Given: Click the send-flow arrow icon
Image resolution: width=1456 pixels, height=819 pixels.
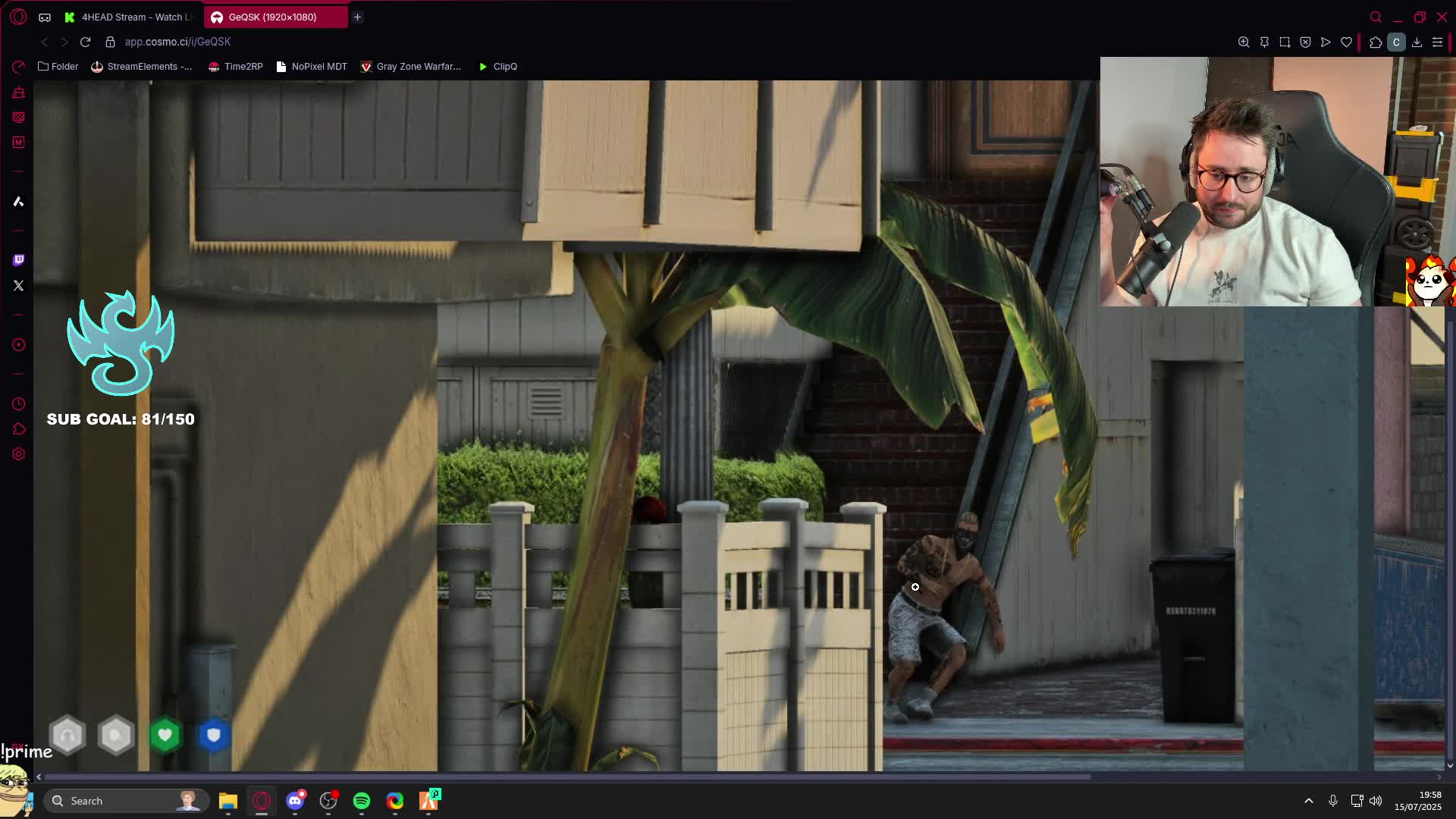Looking at the screenshot, I should coord(1326,42).
